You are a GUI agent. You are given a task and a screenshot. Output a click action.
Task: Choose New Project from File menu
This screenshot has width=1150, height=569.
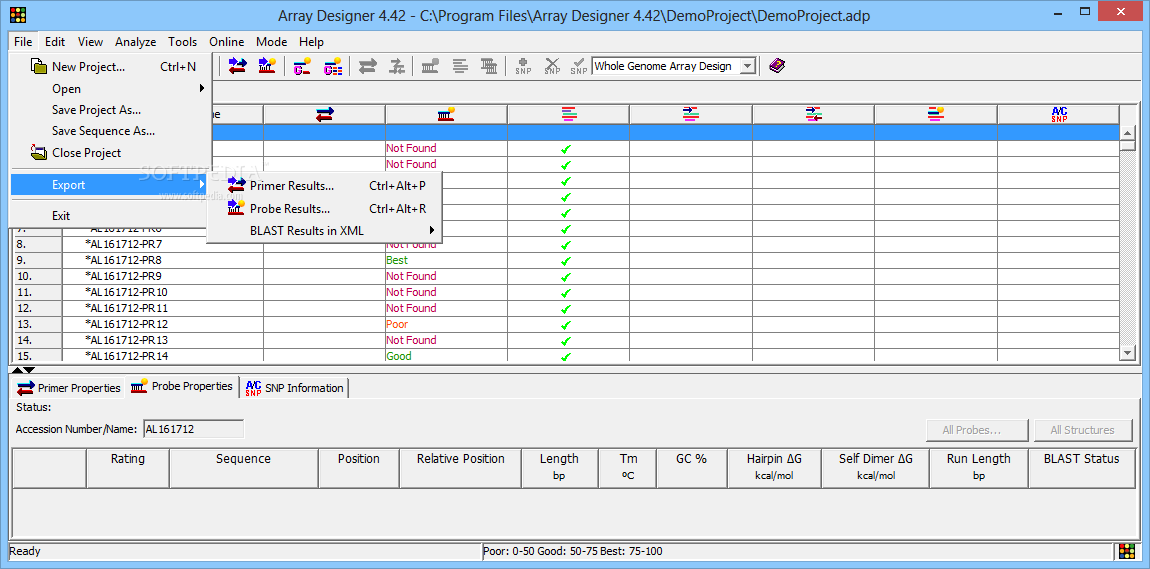tap(111, 67)
